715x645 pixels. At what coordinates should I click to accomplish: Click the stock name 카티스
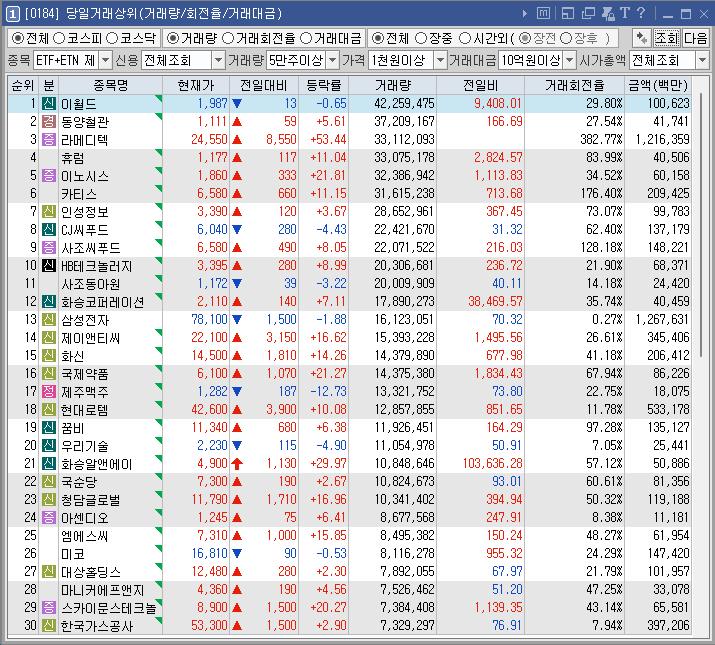pyautogui.click(x=79, y=194)
